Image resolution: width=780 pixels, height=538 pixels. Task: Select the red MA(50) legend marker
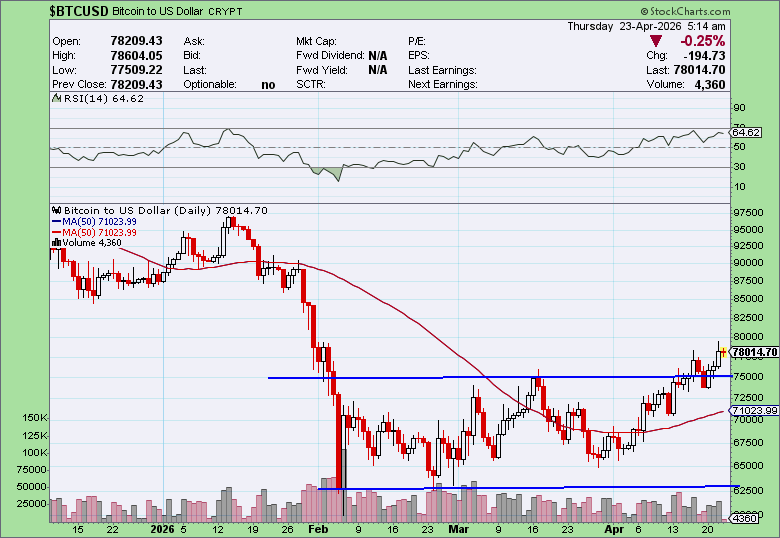[57, 232]
